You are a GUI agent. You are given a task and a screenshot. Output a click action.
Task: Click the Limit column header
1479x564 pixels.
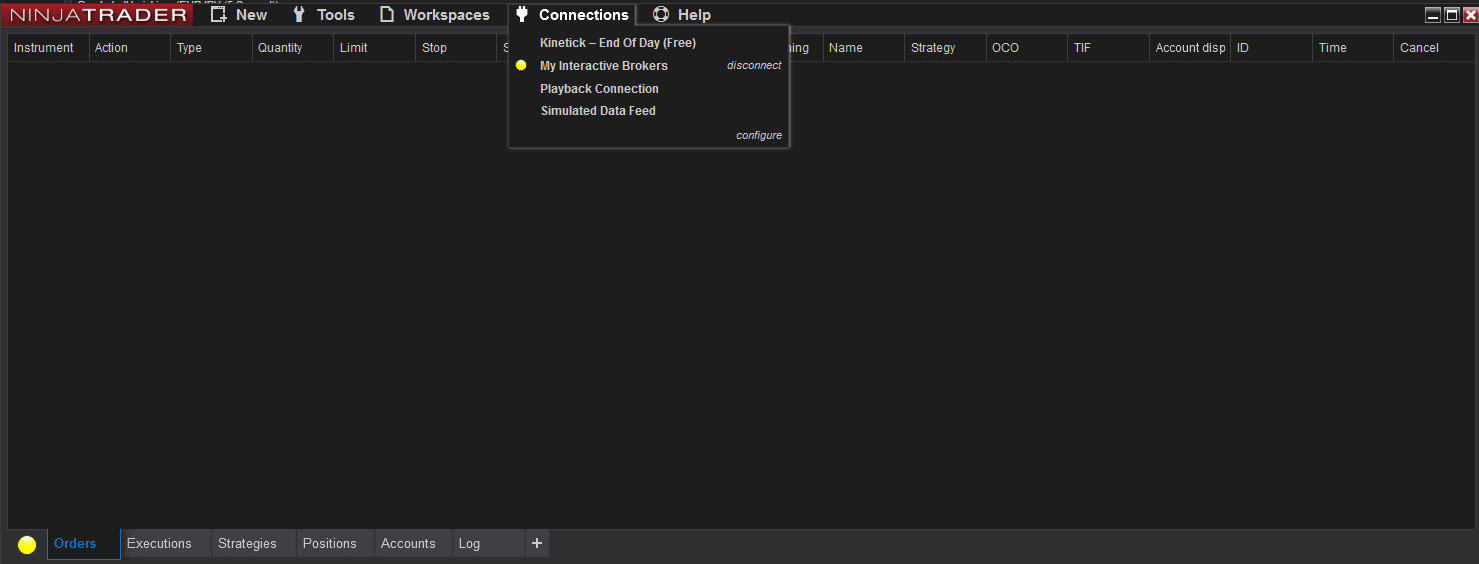pyautogui.click(x=374, y=47)
